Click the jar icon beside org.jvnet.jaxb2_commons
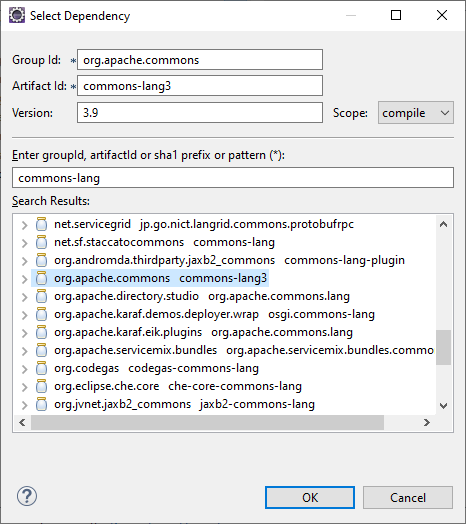The height and width of the screenshot is (524, 466). point(41,404)
